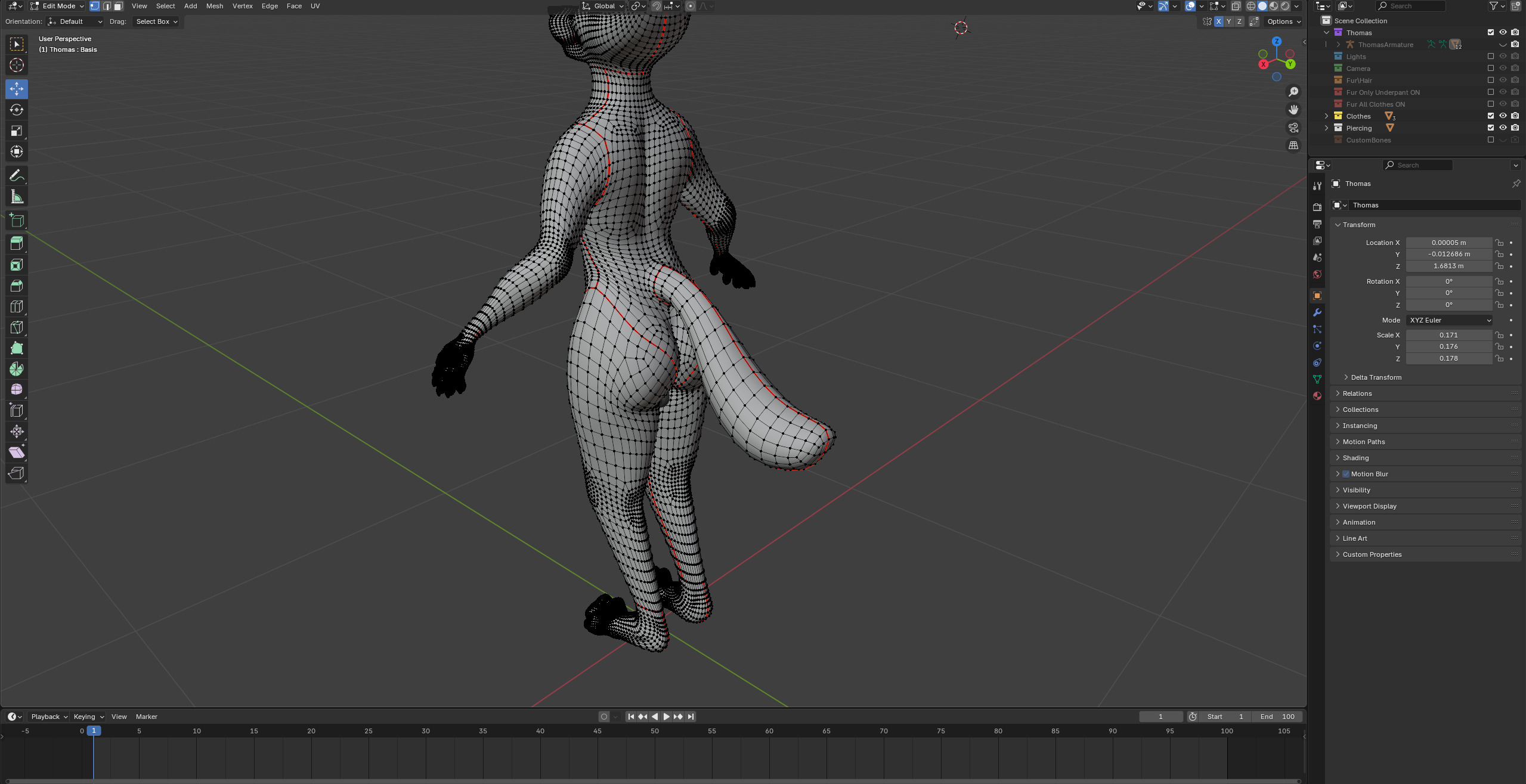Select the Measure ruler tool
The image size is (1526, 784).
pyautogui.click(x=17, y=197)
